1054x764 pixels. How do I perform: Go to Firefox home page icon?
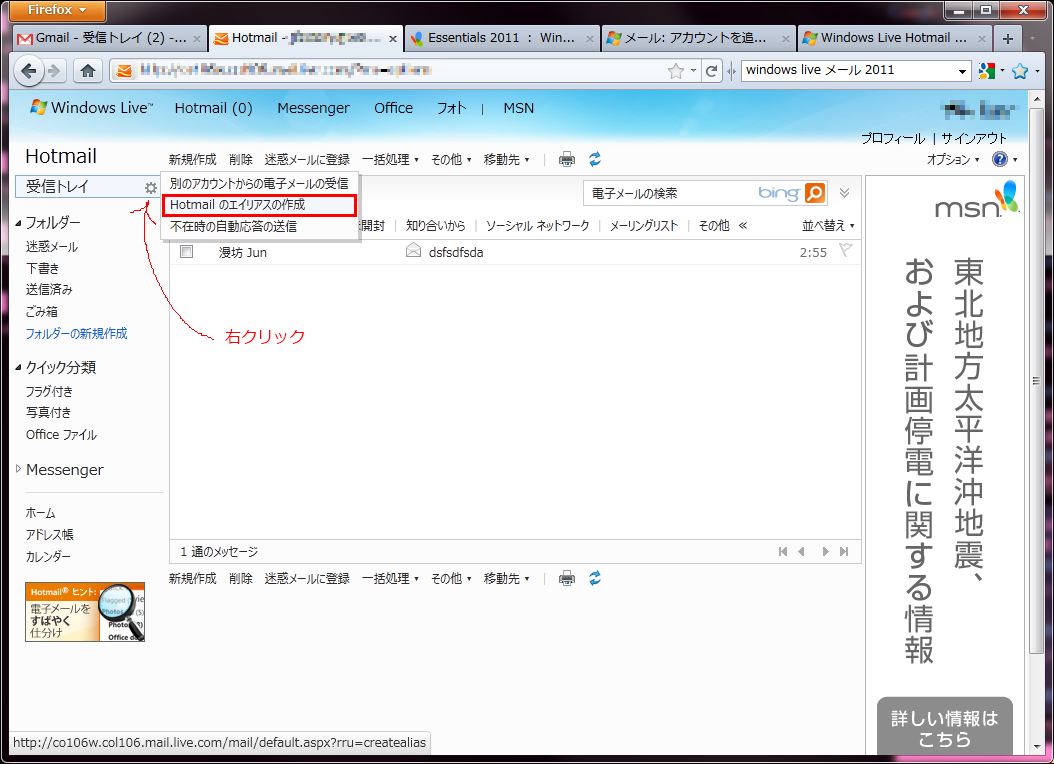(87, 70)
